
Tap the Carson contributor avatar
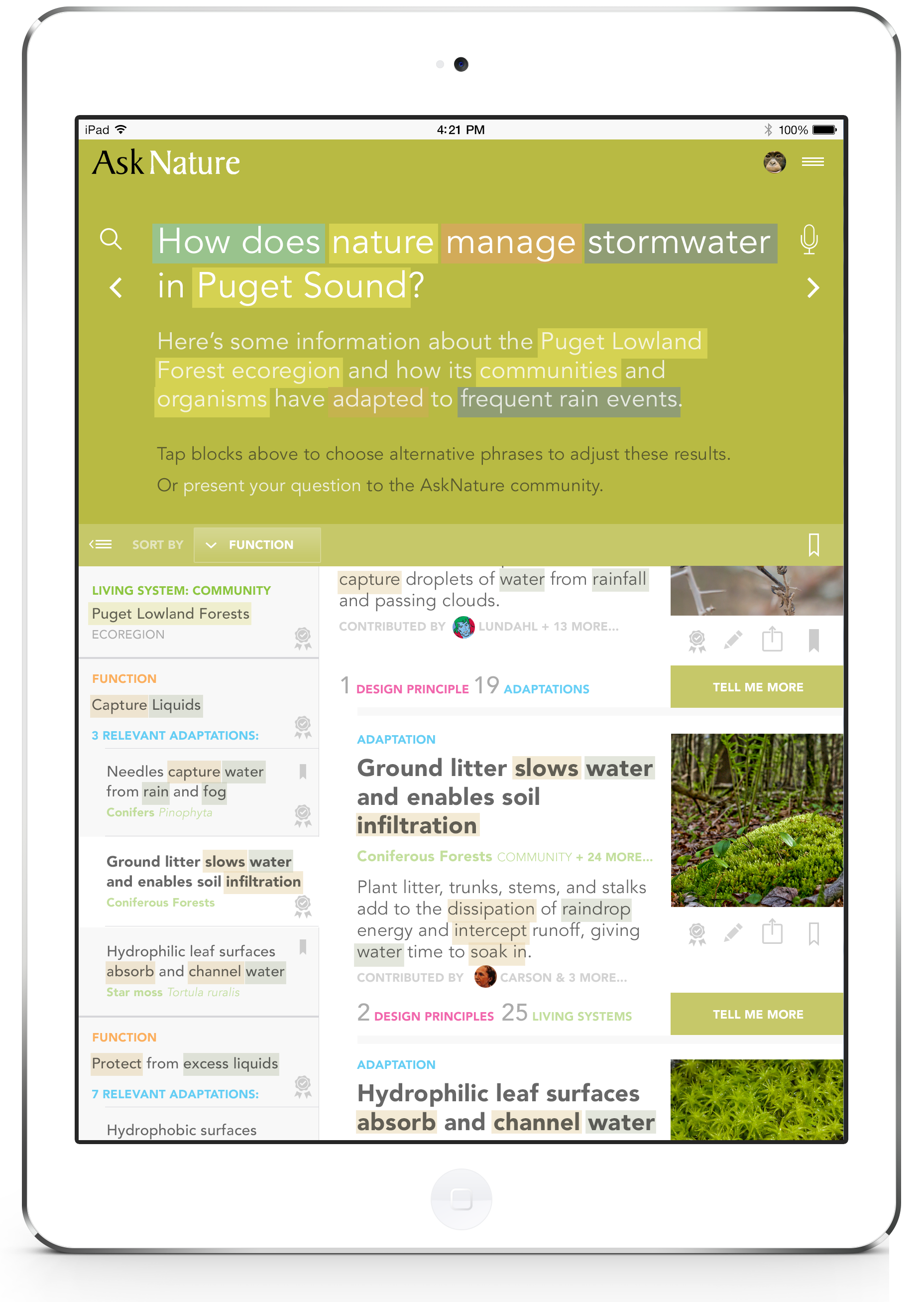click(x=485, y=977)
